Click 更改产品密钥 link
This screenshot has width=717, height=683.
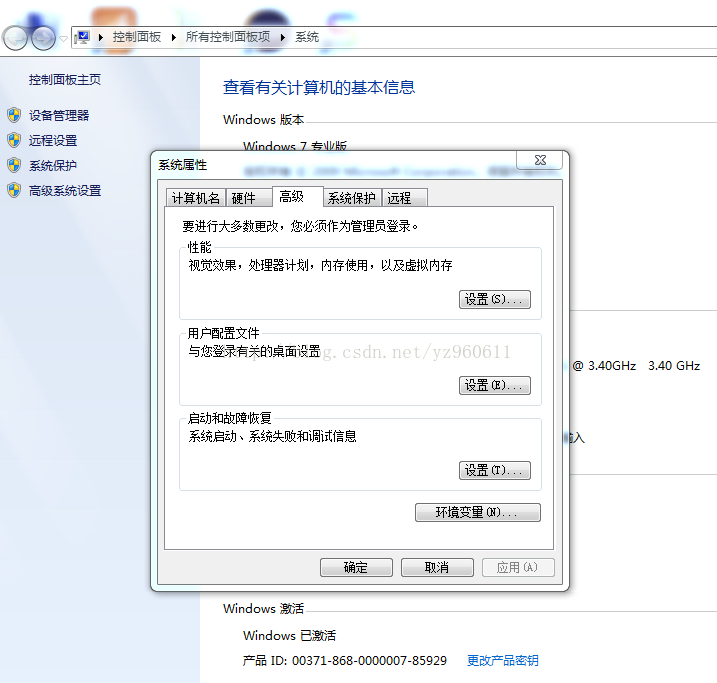pos(503,661)
